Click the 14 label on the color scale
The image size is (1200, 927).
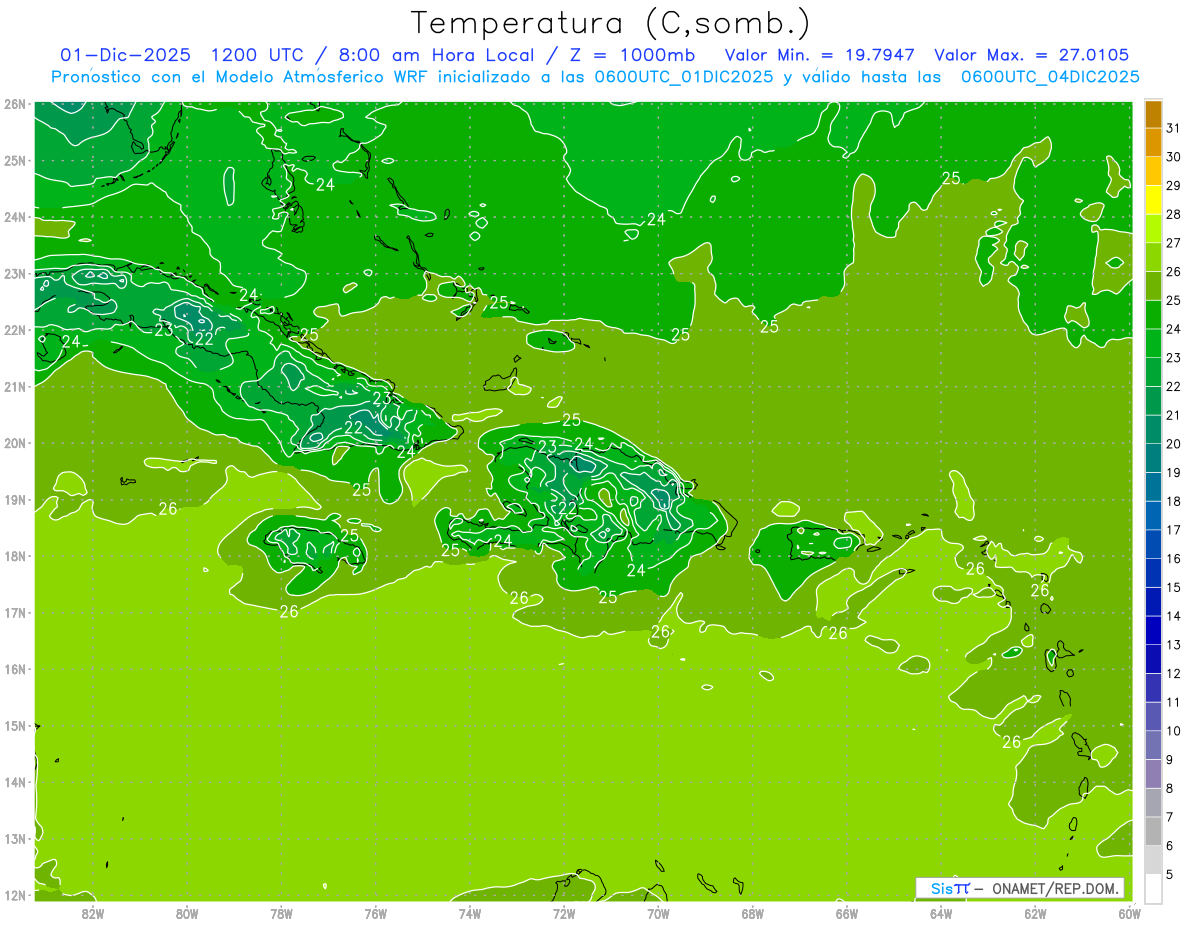pos(1174,616)
